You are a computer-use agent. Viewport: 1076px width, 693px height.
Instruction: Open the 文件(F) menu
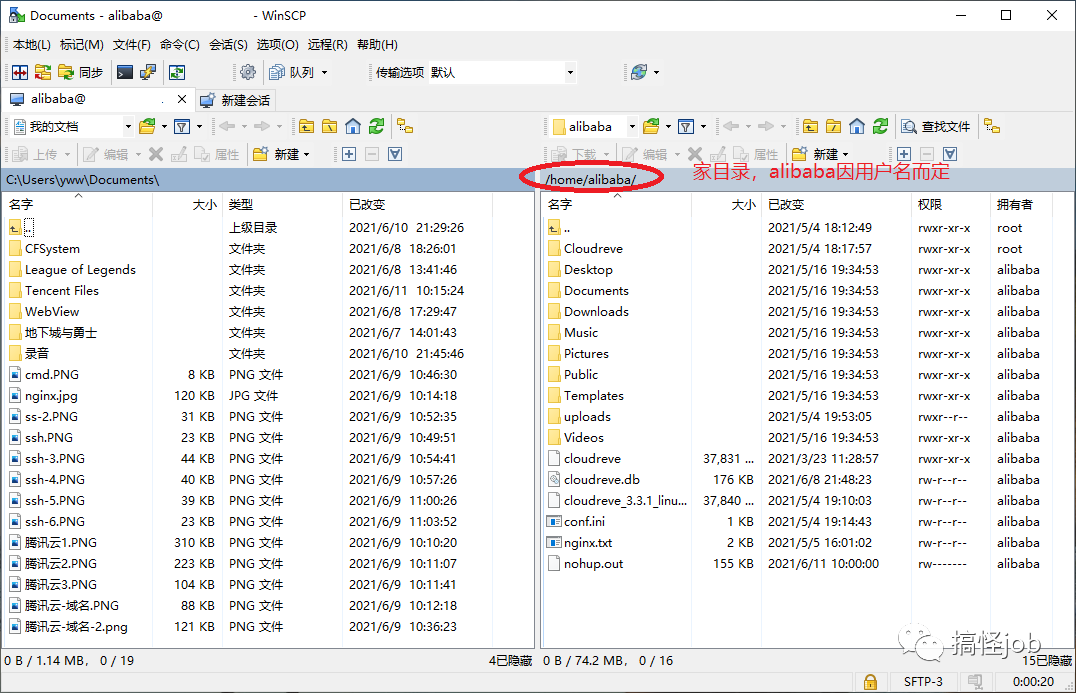coord(131,45)
